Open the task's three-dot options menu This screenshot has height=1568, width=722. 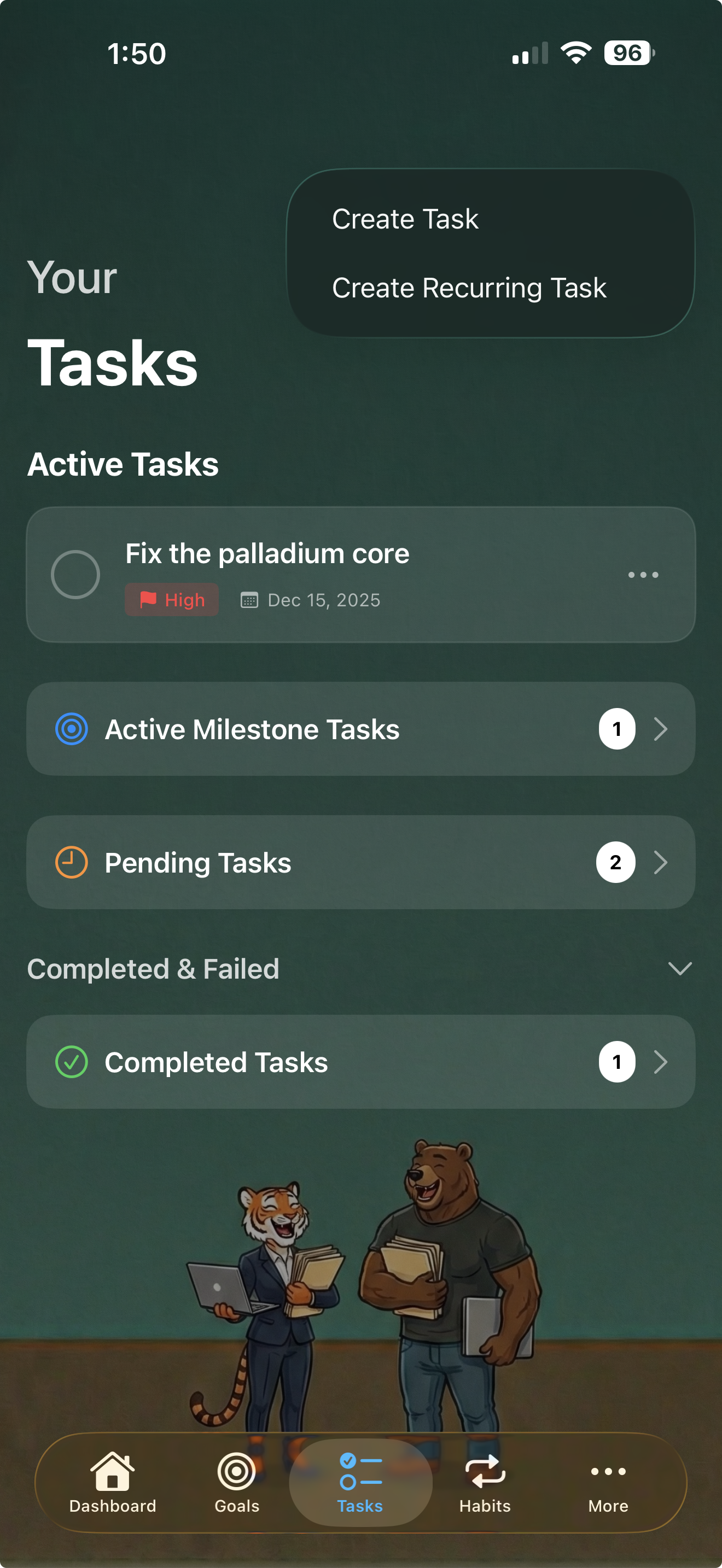[x=643, y=575]
